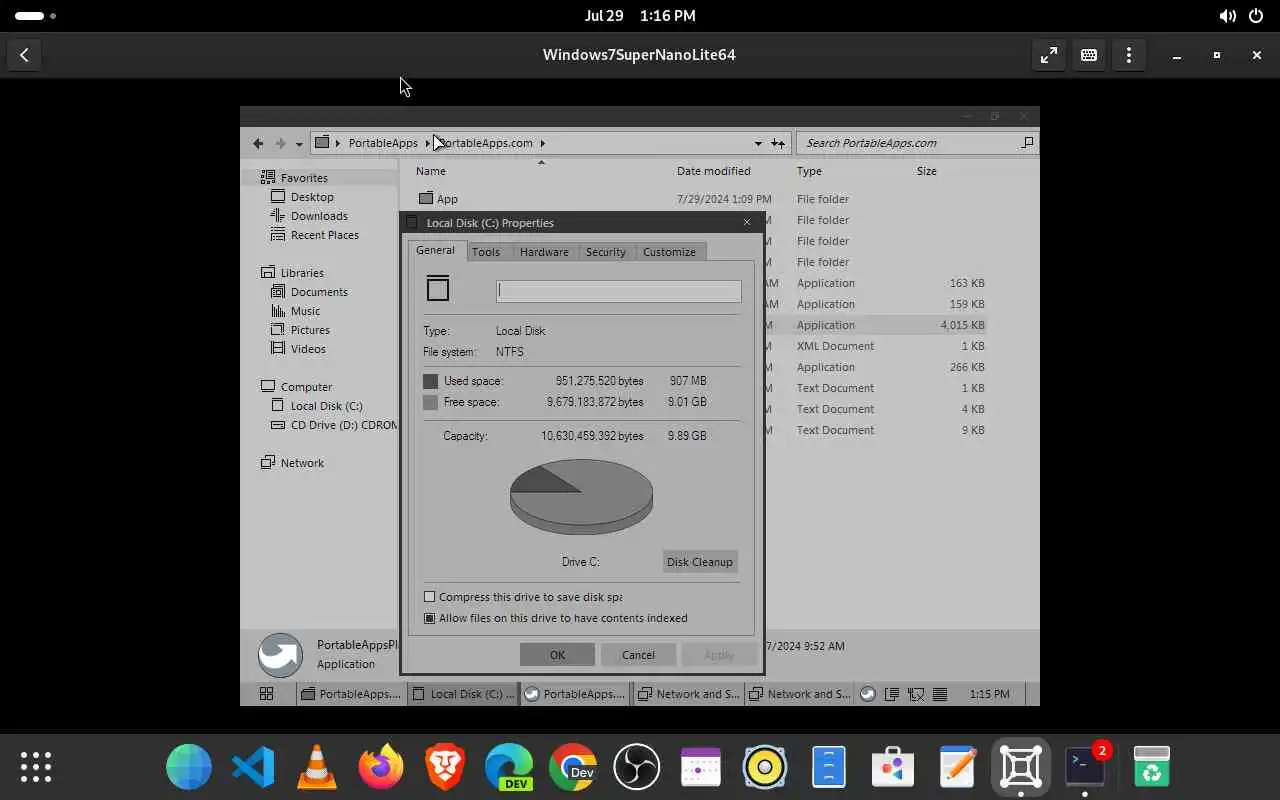This screenshot has width=1280, height=800.
Task: Click the Explorer back arrow
Action: (x=258, y=143)
